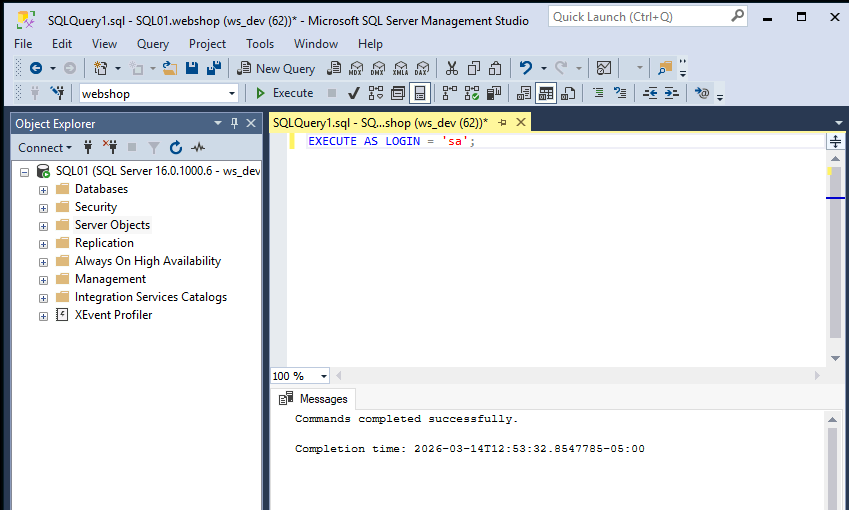The image size is (849, 510).
Task: Click Connect plug icon in Object Explorer
Action: click(x=88, y=147)
